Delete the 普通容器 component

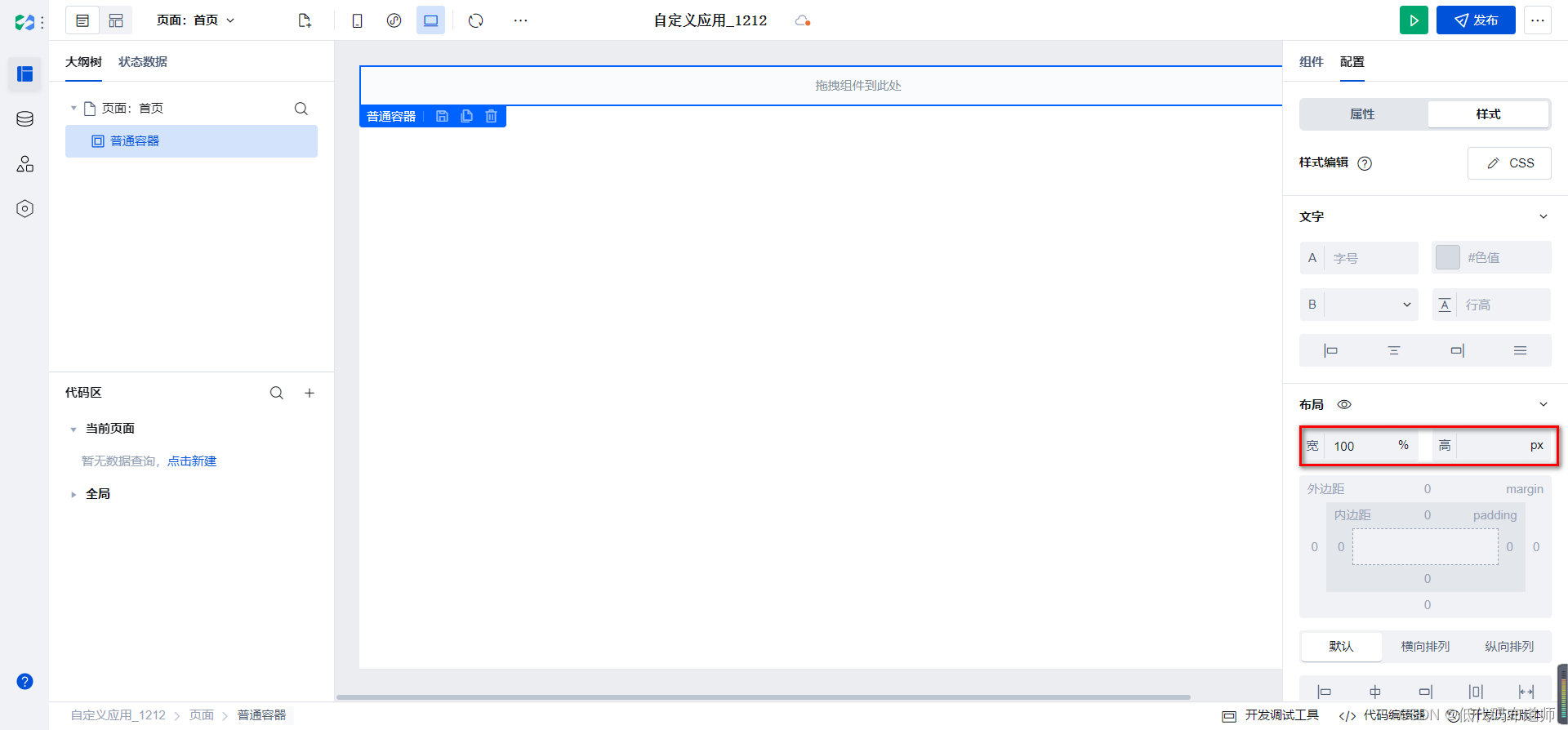coord(491,117)
